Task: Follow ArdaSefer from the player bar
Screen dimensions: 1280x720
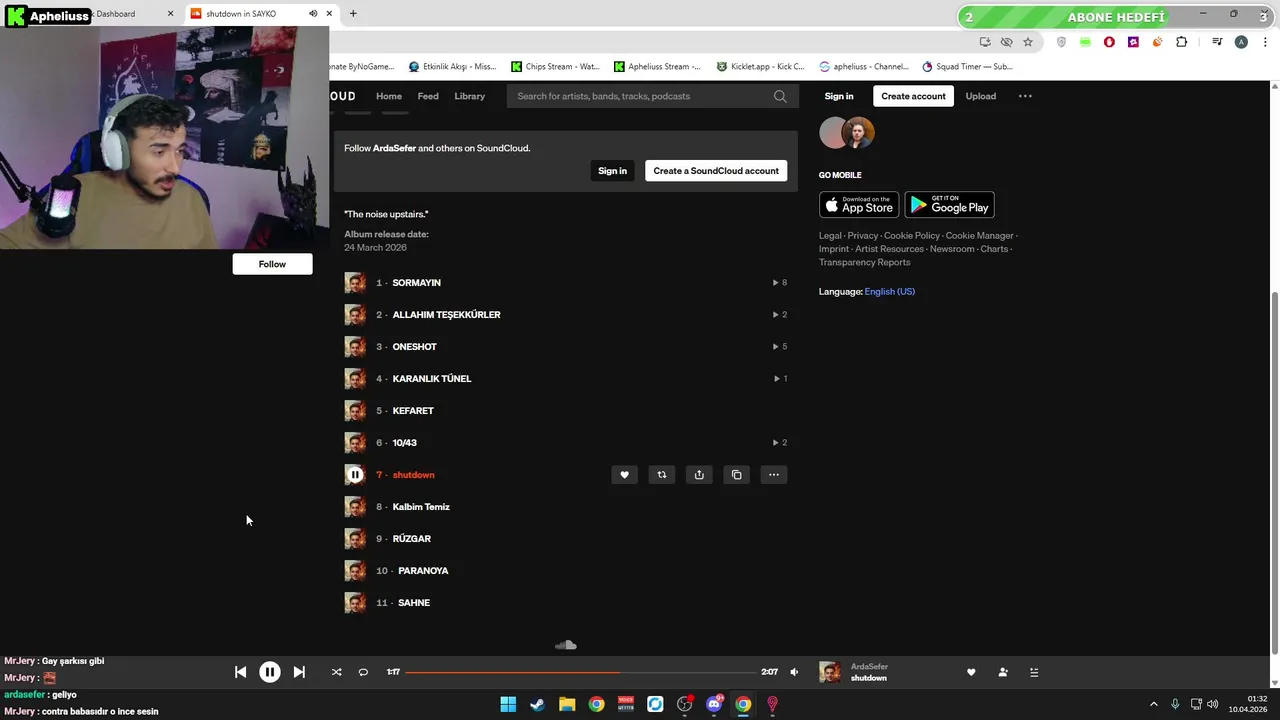Action: pos(1003,672)
